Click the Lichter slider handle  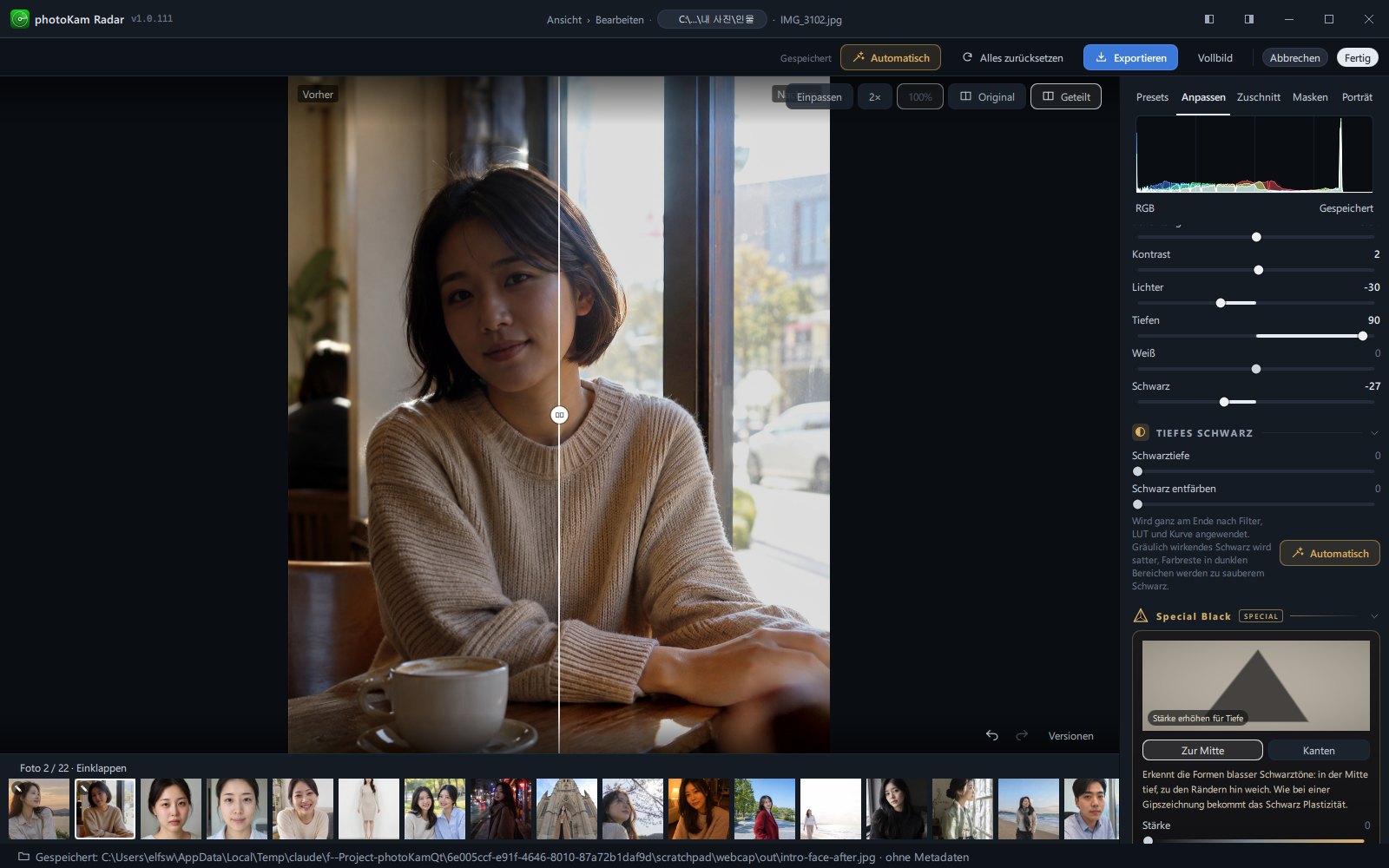[1221, 303]
